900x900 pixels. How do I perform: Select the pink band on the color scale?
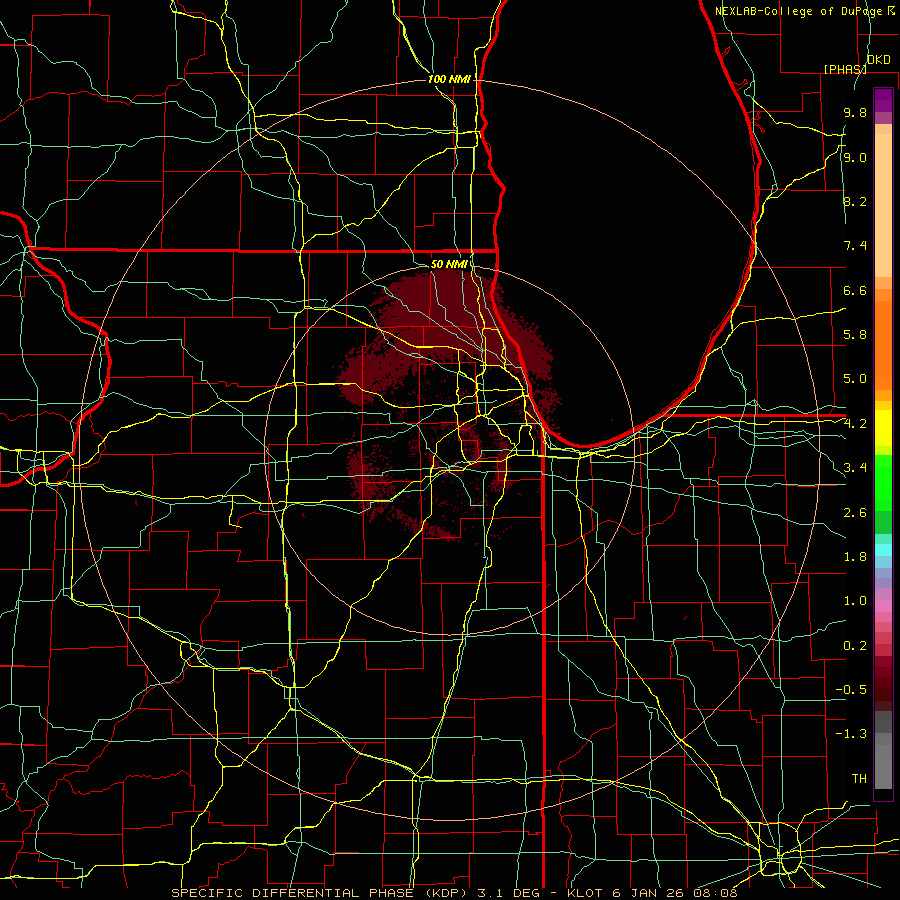coord(883,606)
